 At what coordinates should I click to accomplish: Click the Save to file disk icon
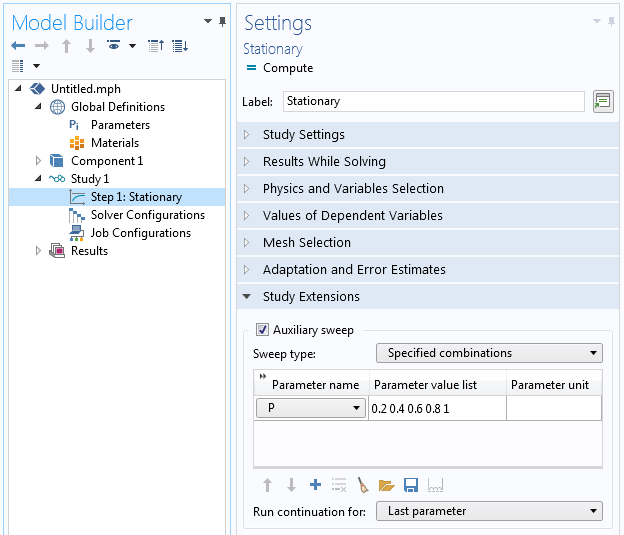click(x=410, y=485)
